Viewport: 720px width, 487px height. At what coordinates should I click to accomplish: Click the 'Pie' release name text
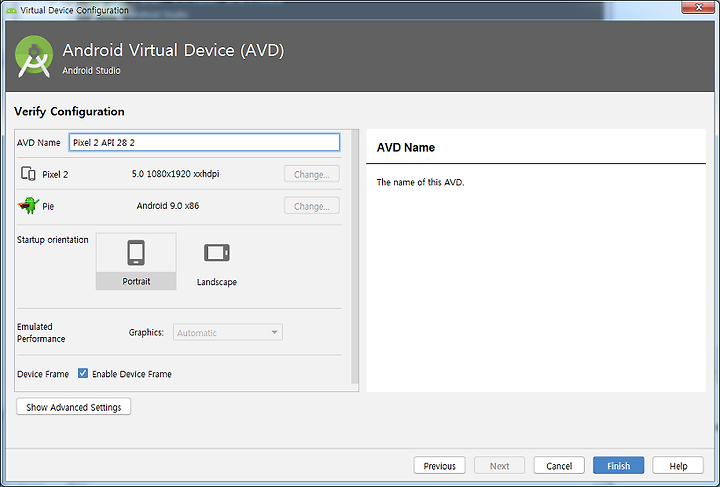coord(48,206)
